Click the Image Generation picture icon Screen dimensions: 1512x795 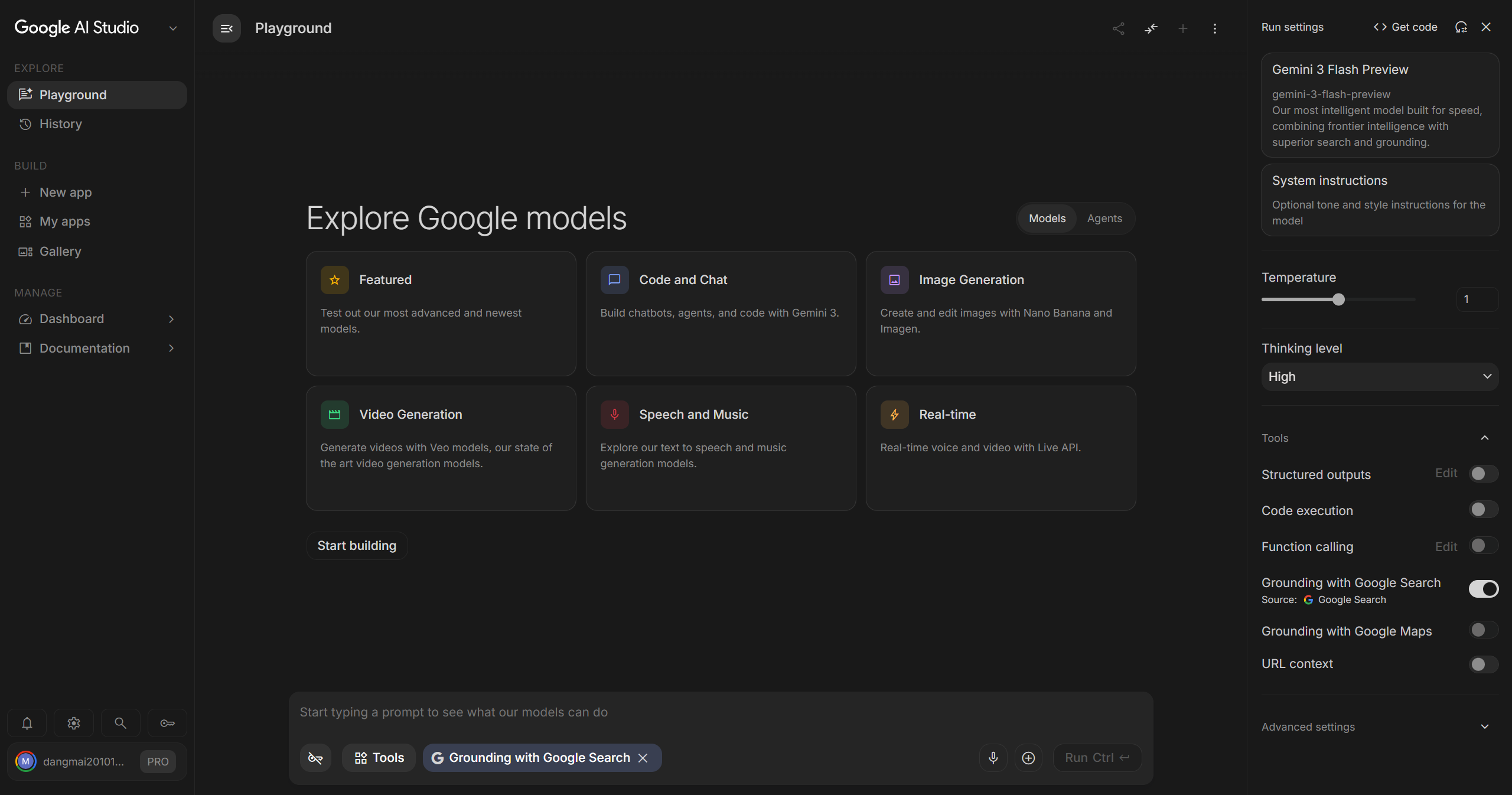[x=894, y=280]
